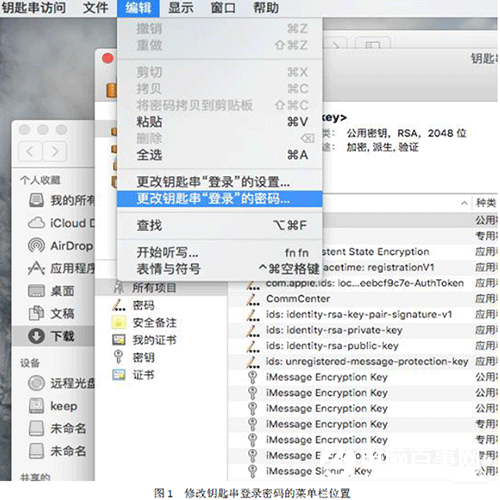This screenshot has height=500, width=500.
Task: Open the 显示 menu
Action: pos(181,8)
